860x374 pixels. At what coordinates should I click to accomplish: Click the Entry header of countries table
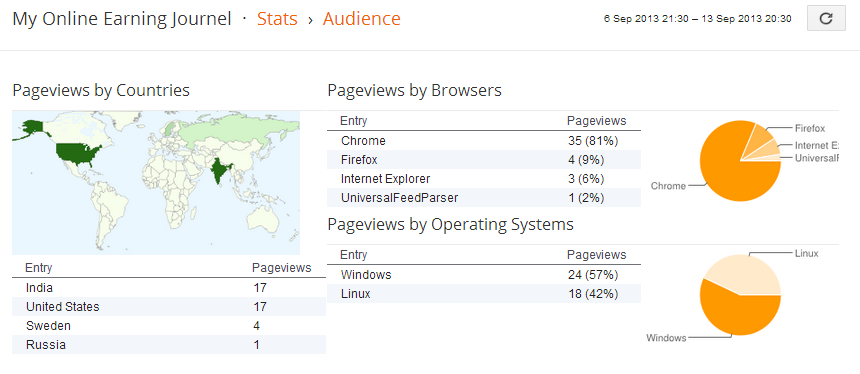[x=39, y=268]
